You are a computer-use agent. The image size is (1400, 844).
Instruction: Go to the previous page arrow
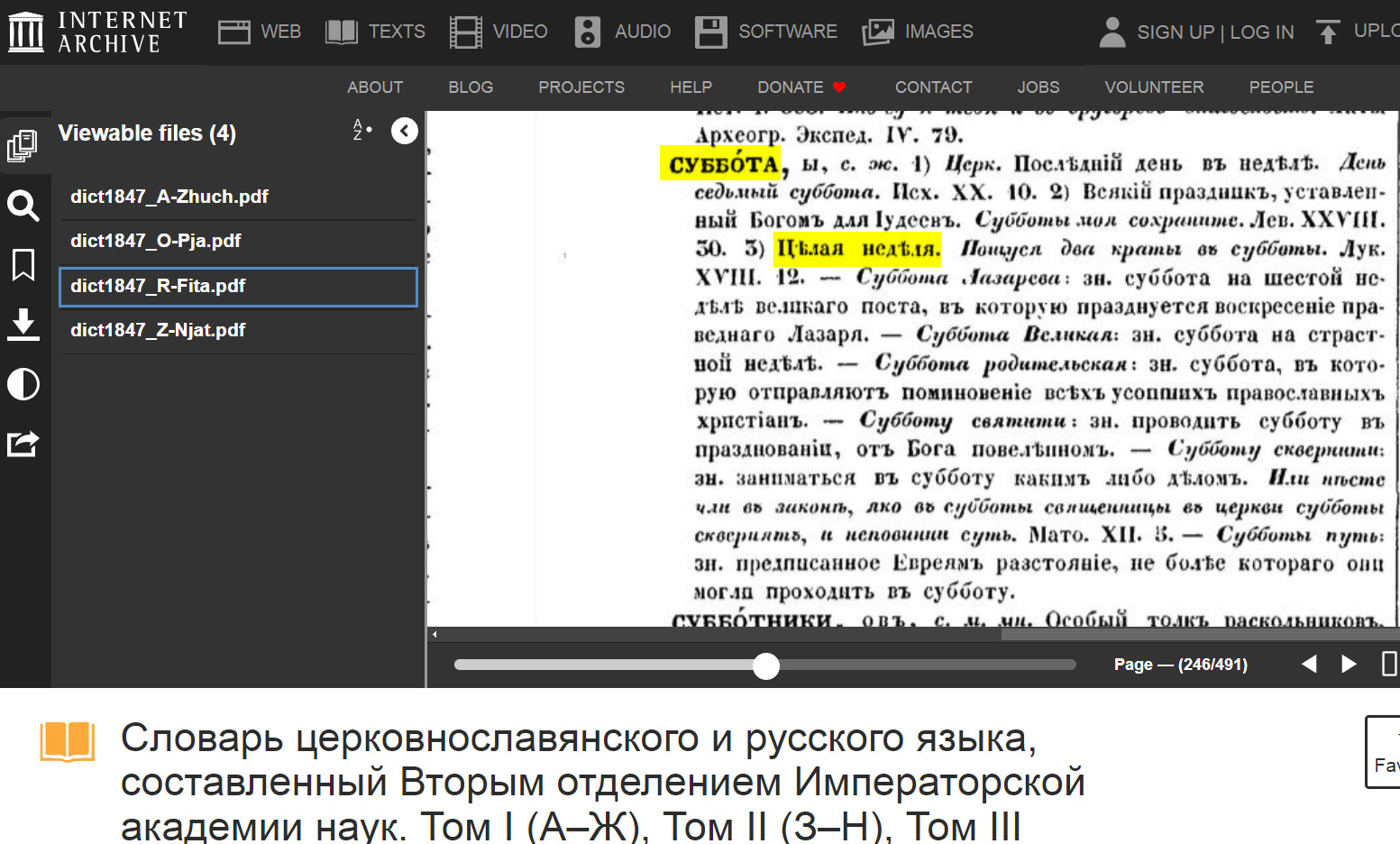[1309, 665]
